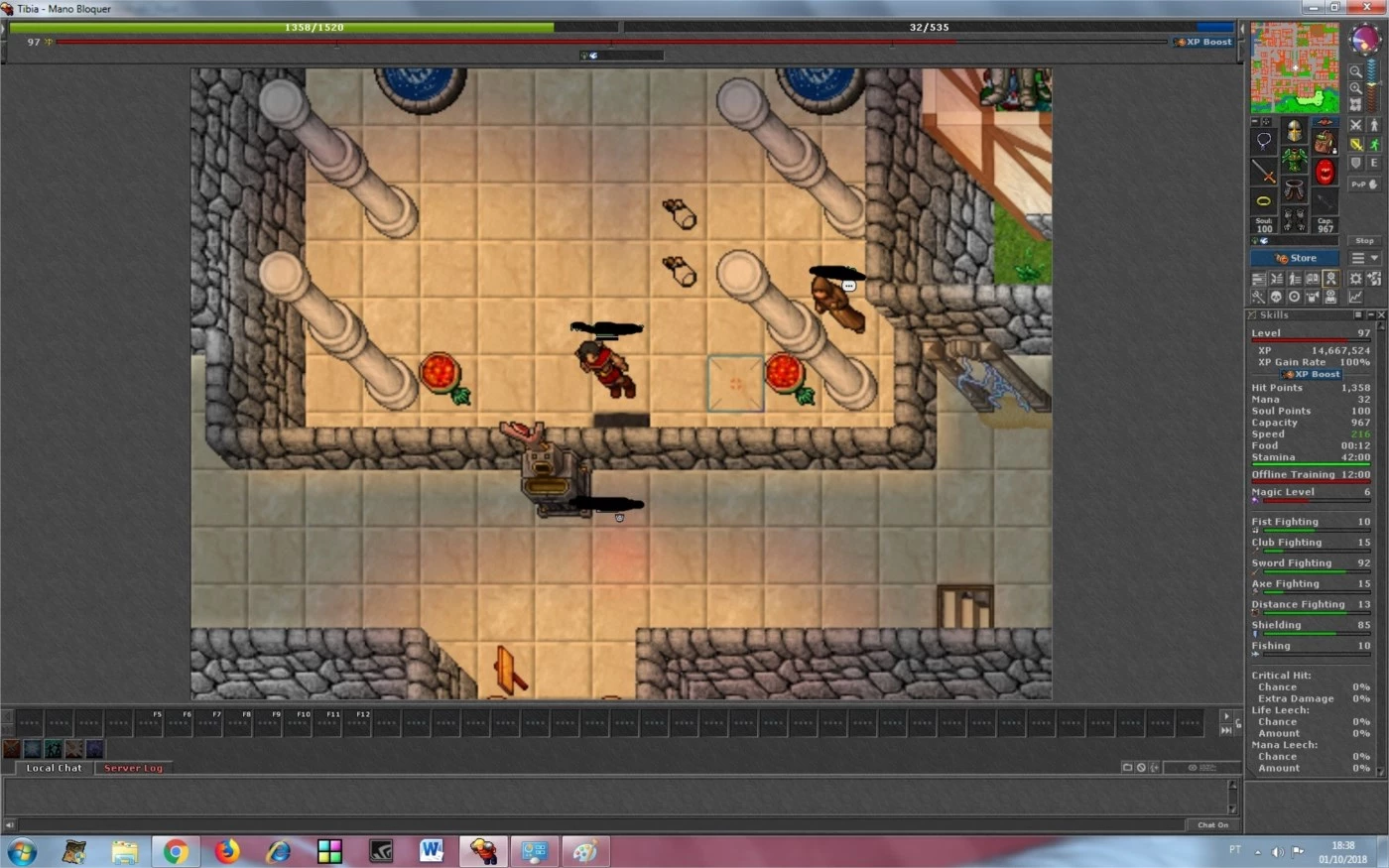Click the system volume speaker icon
The height and width of the screenshot is (868, 1389).
[x=1277, y=851]
